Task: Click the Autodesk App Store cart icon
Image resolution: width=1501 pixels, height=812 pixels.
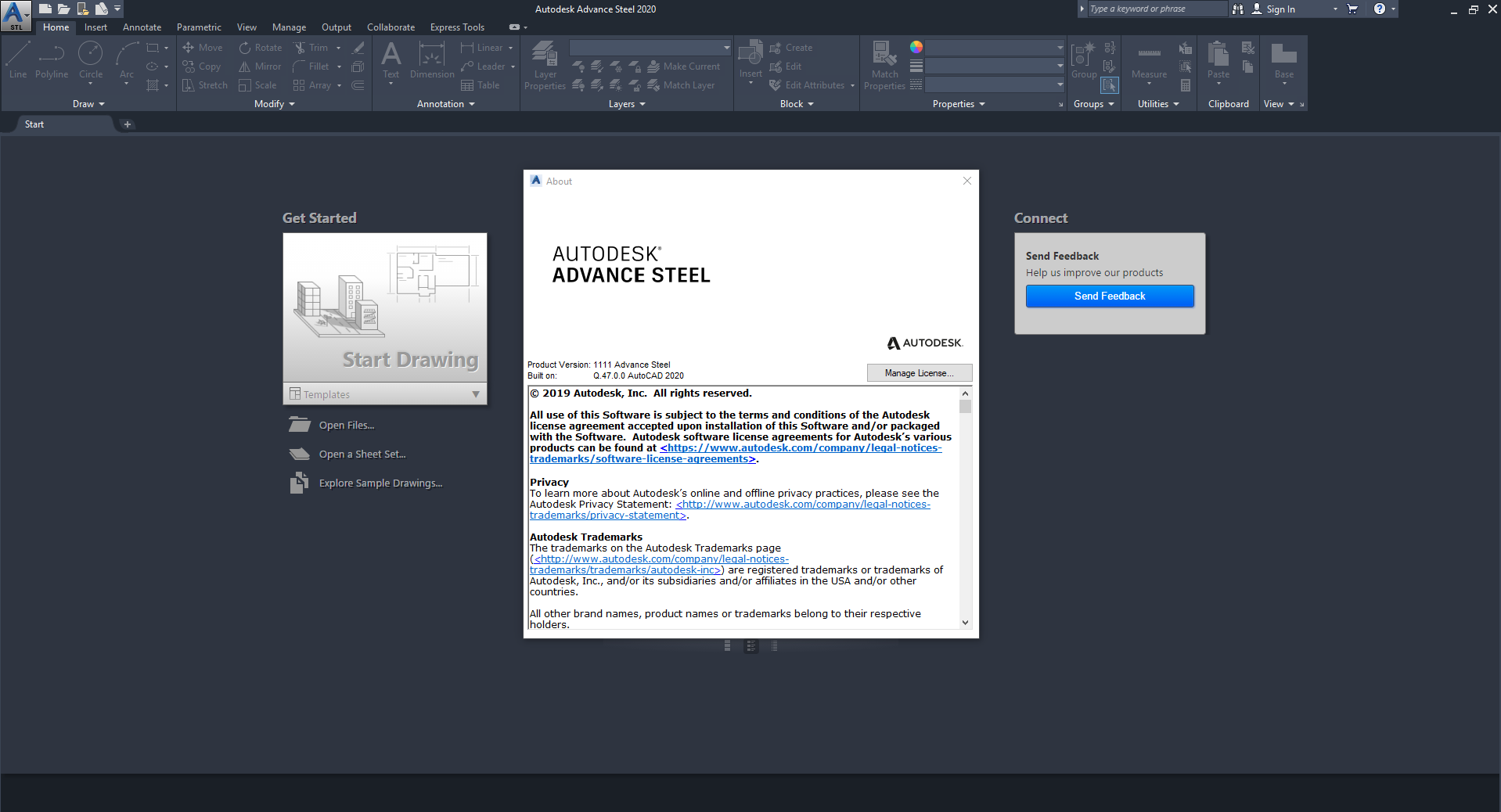Action: click(x=1352, y=9)
